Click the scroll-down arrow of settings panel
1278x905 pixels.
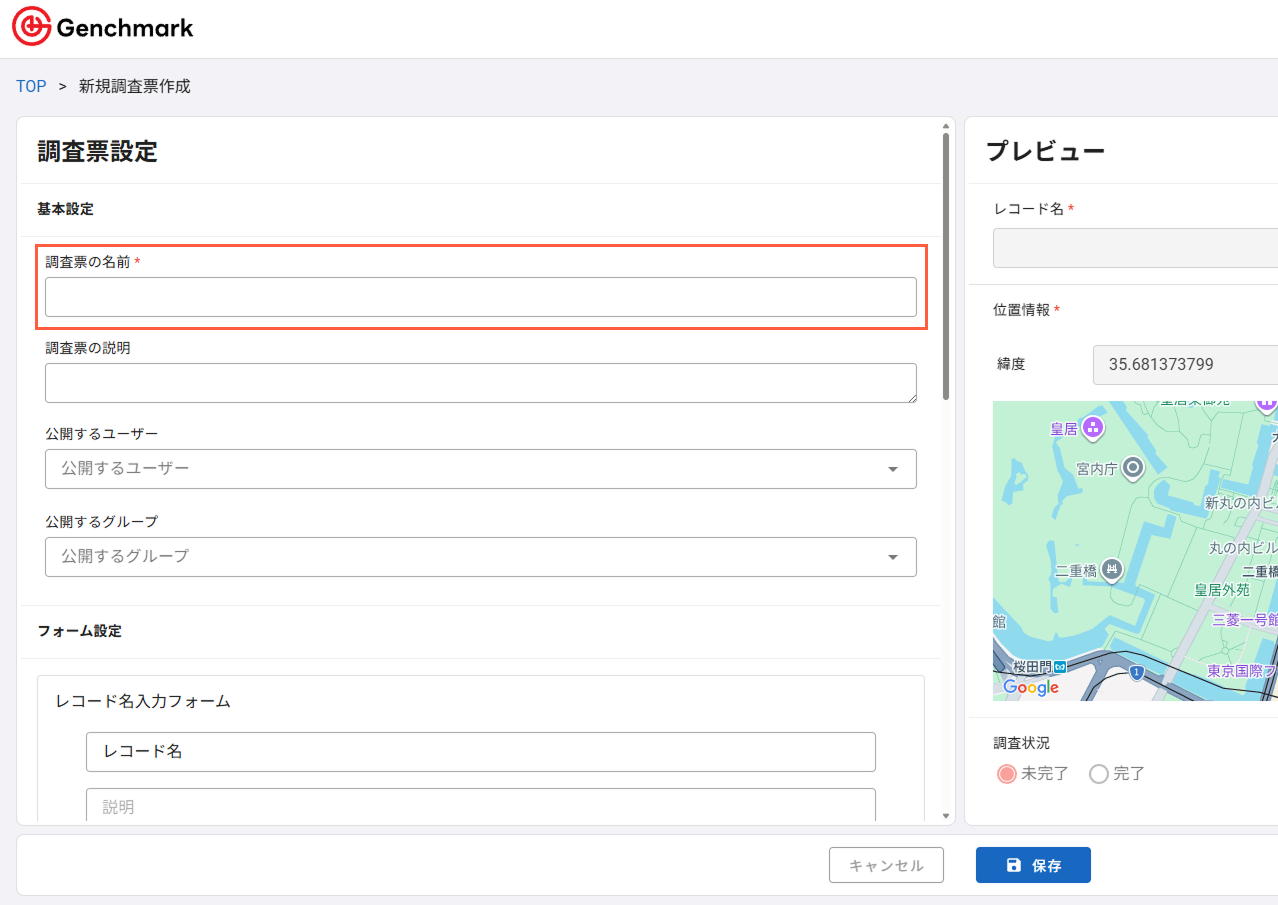pos(946,816)
